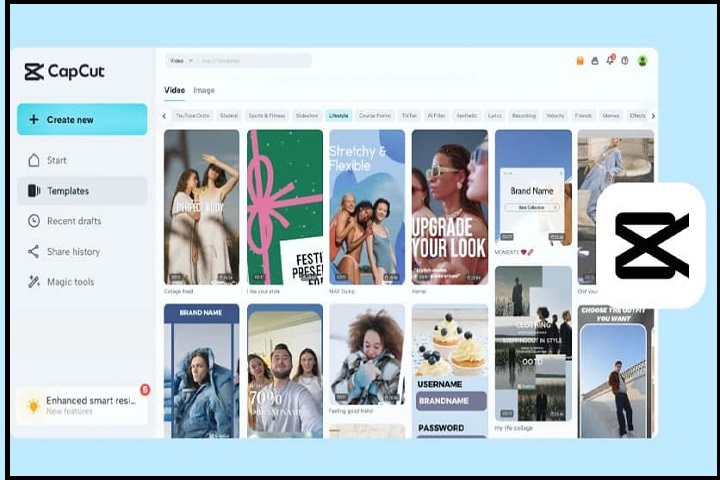Open the Upgrade Your Look template thumbnail
720x480 pixels.
point(449,208)
